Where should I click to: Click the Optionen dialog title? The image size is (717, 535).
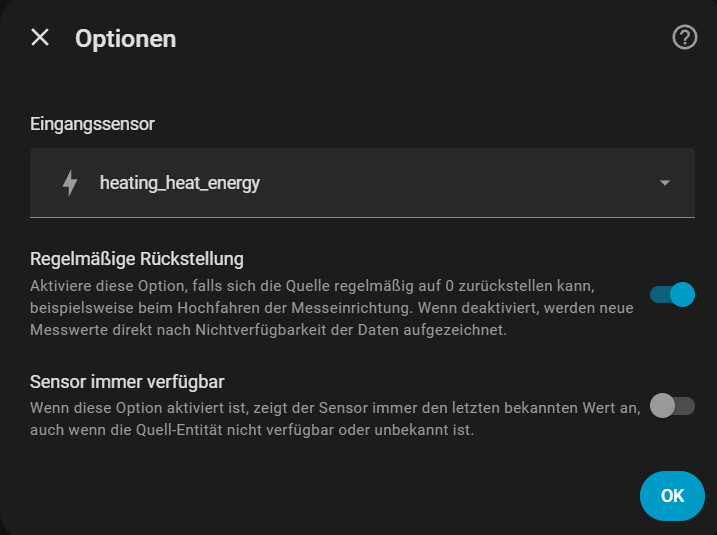tap(125, 38)
